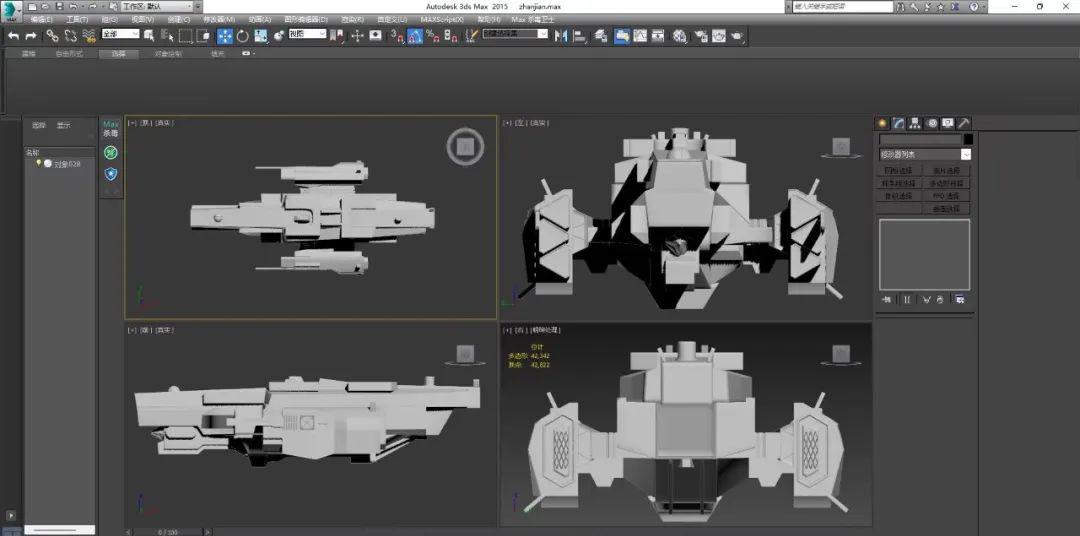
Task: Click the ViewCube in the top-left viewport
Action: pyautogui.click(x=465, y=146)
